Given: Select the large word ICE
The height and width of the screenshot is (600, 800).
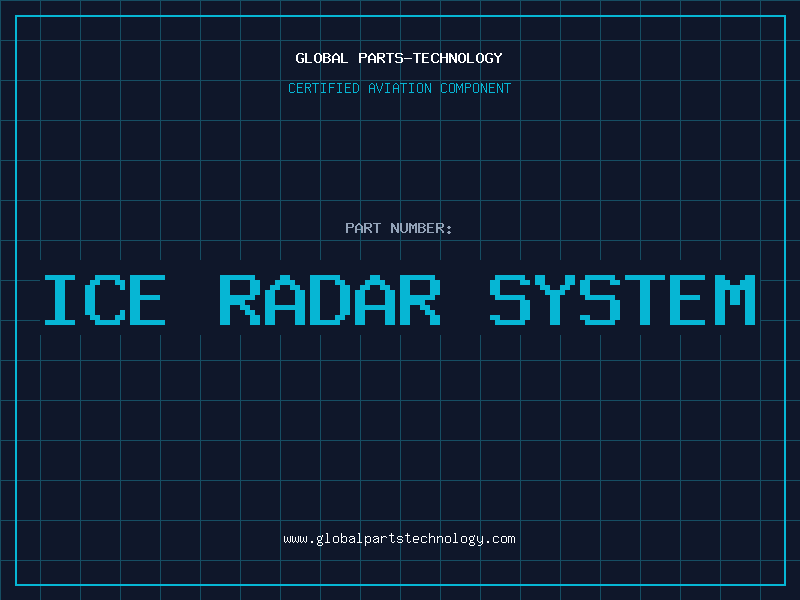Looking at the screenshot, I should coord(105,300).
